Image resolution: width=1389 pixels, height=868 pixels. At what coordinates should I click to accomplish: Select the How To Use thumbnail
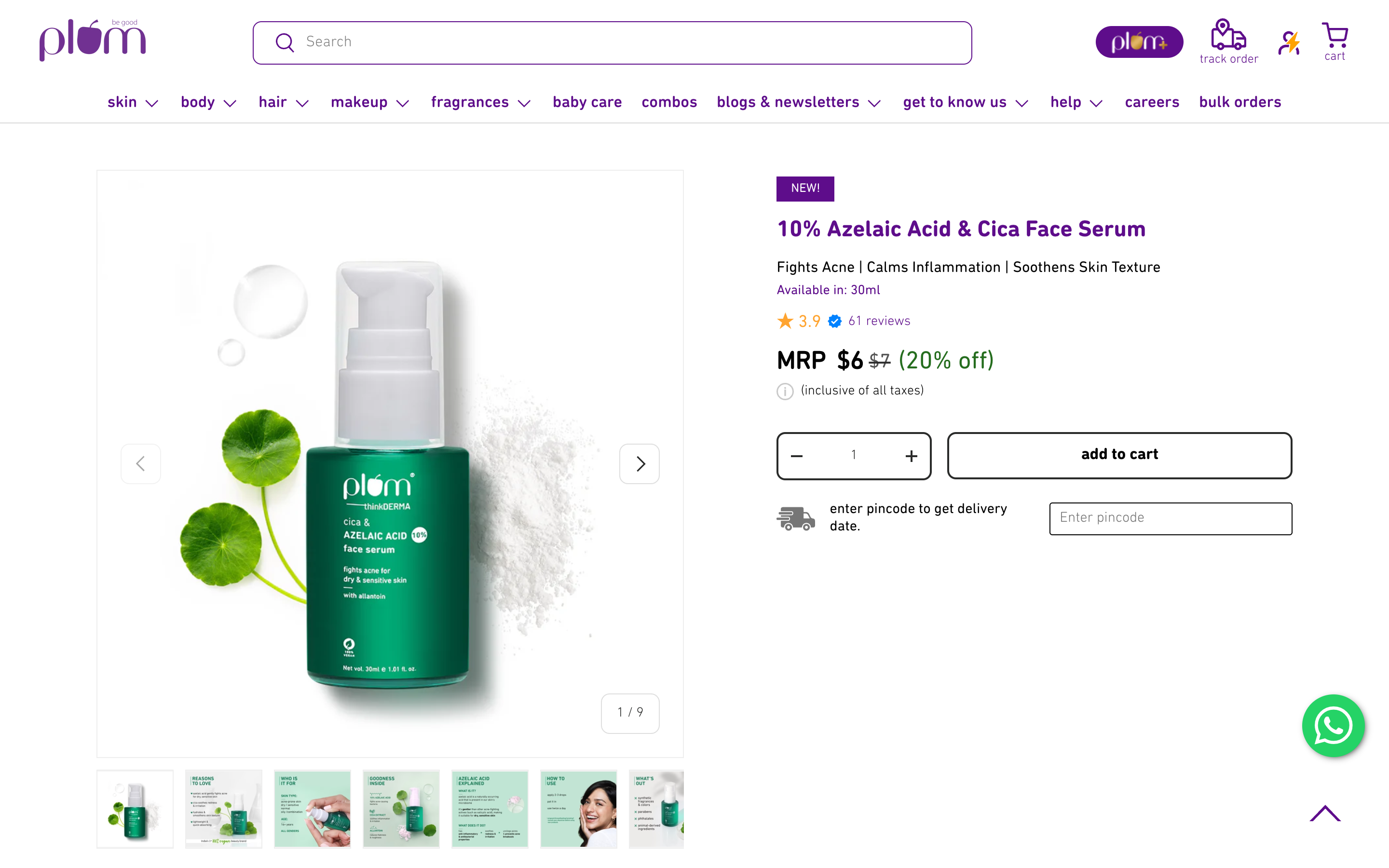(578, 808)
